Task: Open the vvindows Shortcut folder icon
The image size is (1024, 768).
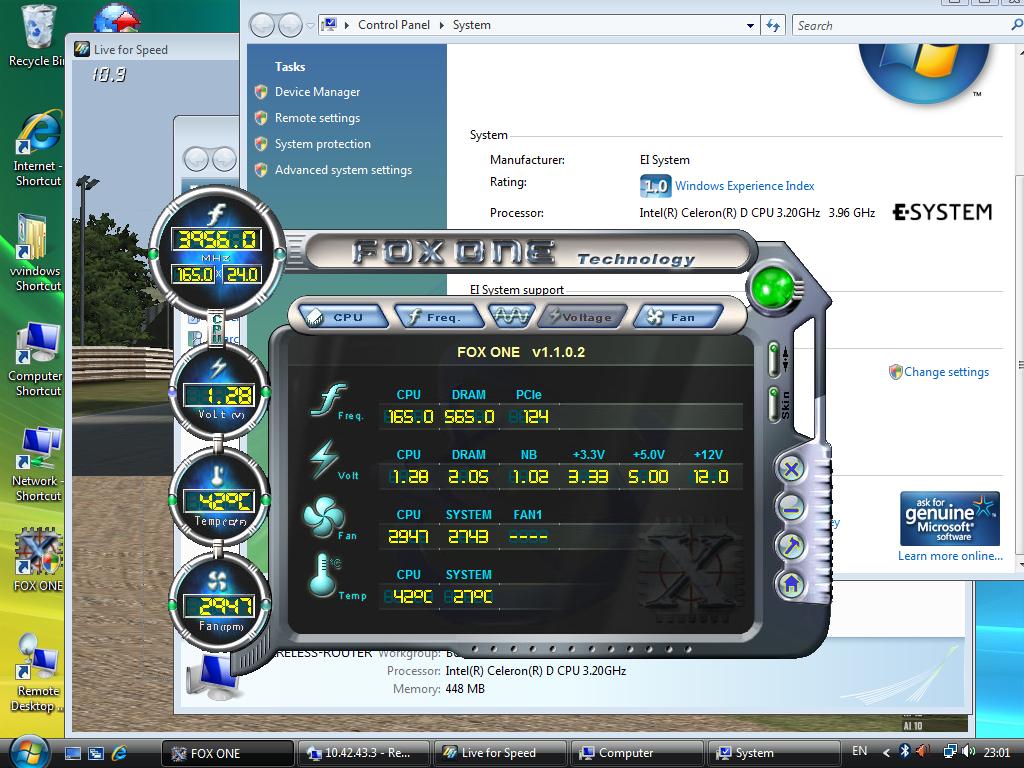Action: [x=36, y=251]
